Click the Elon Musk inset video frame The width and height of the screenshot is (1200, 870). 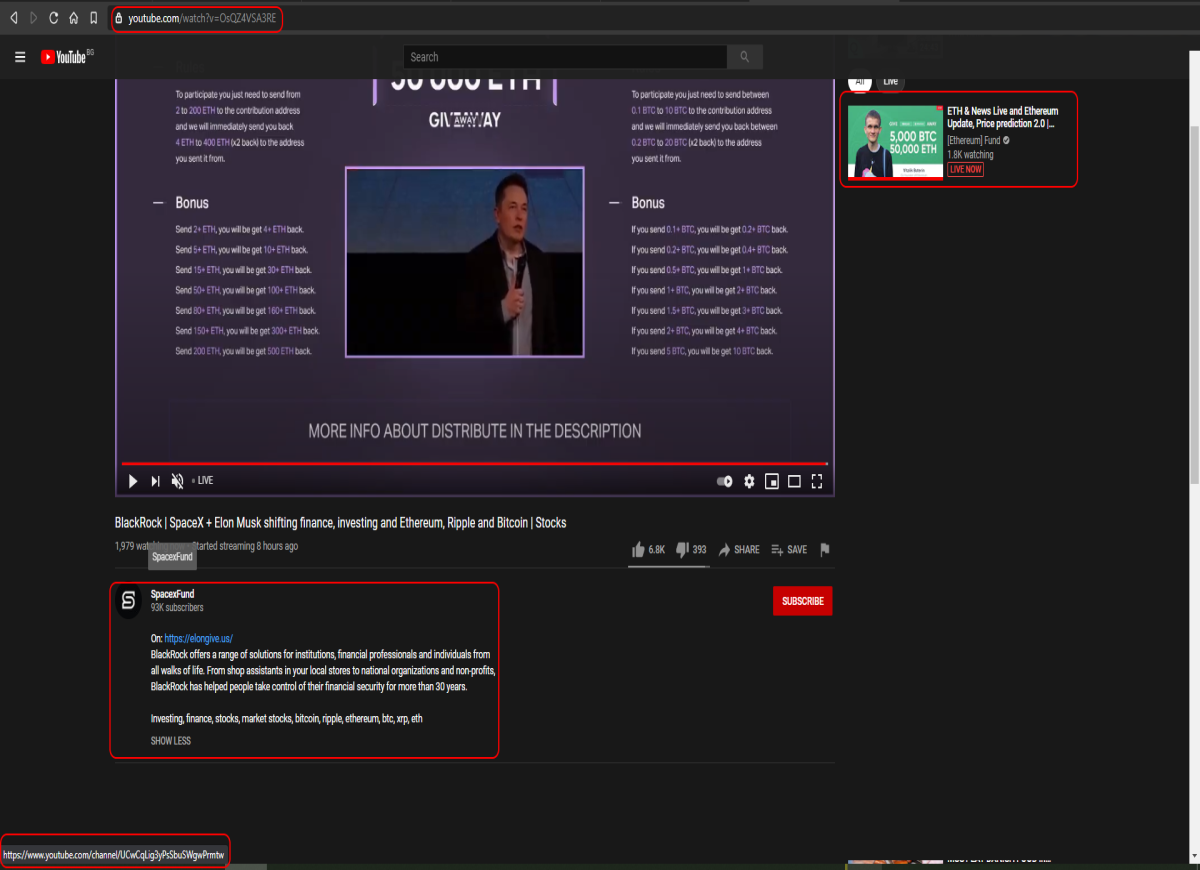coord(465,262)
